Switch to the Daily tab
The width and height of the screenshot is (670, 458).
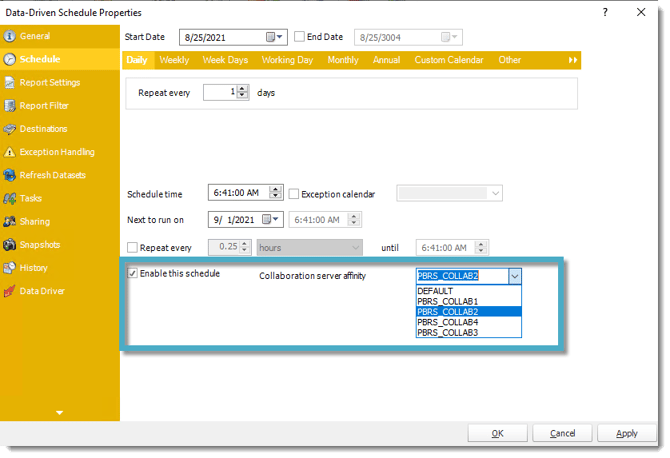pos(137,60)
